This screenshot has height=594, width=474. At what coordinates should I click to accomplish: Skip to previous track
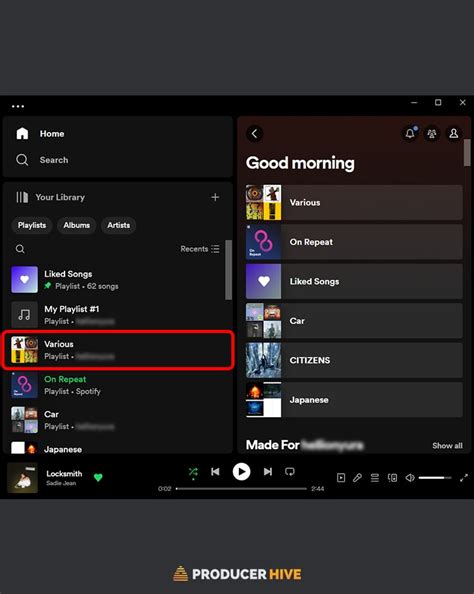tap(215, 472)
